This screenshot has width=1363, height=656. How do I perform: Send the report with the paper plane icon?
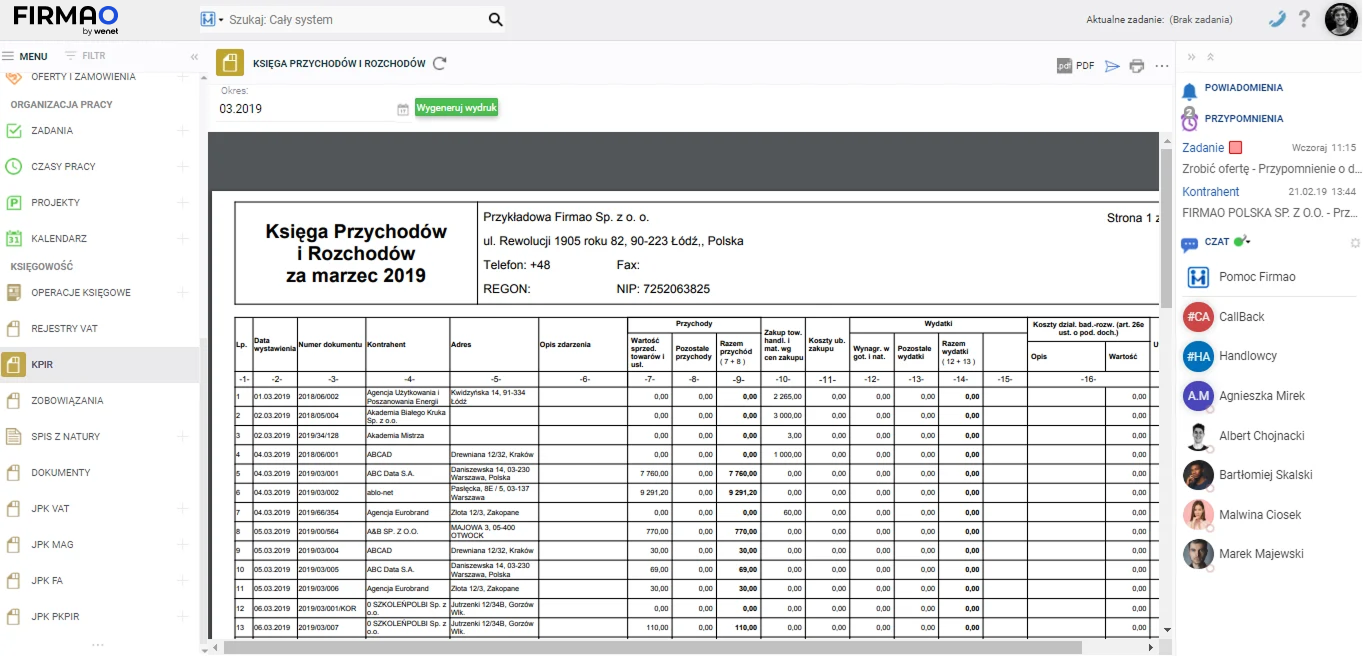pyautogui.click(x=1113, y=66)
